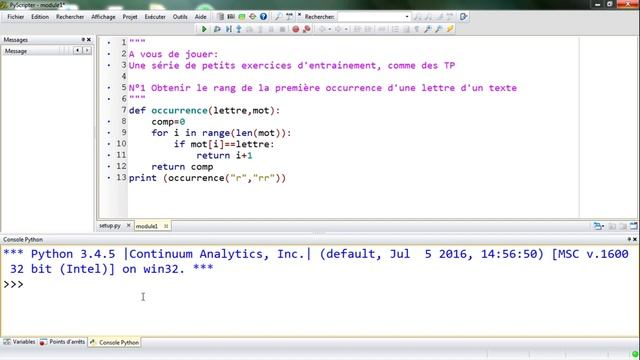The image size is (640, 360).
Task: Switch to the Variables tab
Action: (19, 342)
